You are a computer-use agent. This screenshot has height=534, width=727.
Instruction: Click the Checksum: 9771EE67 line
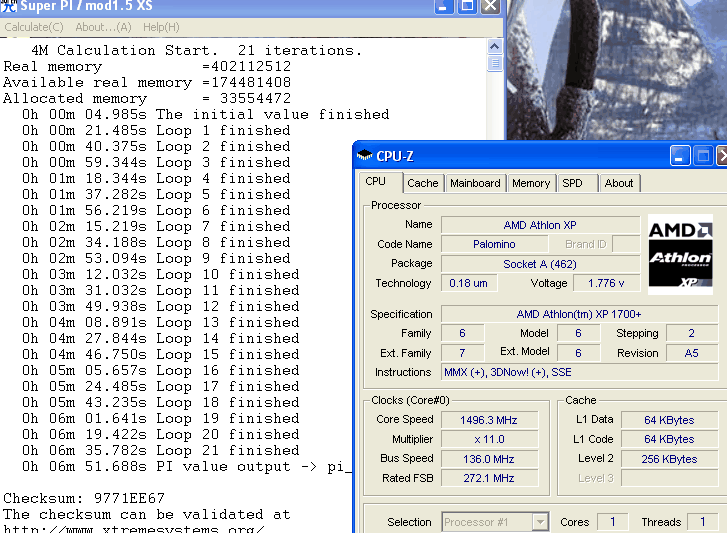click(84, 498)
